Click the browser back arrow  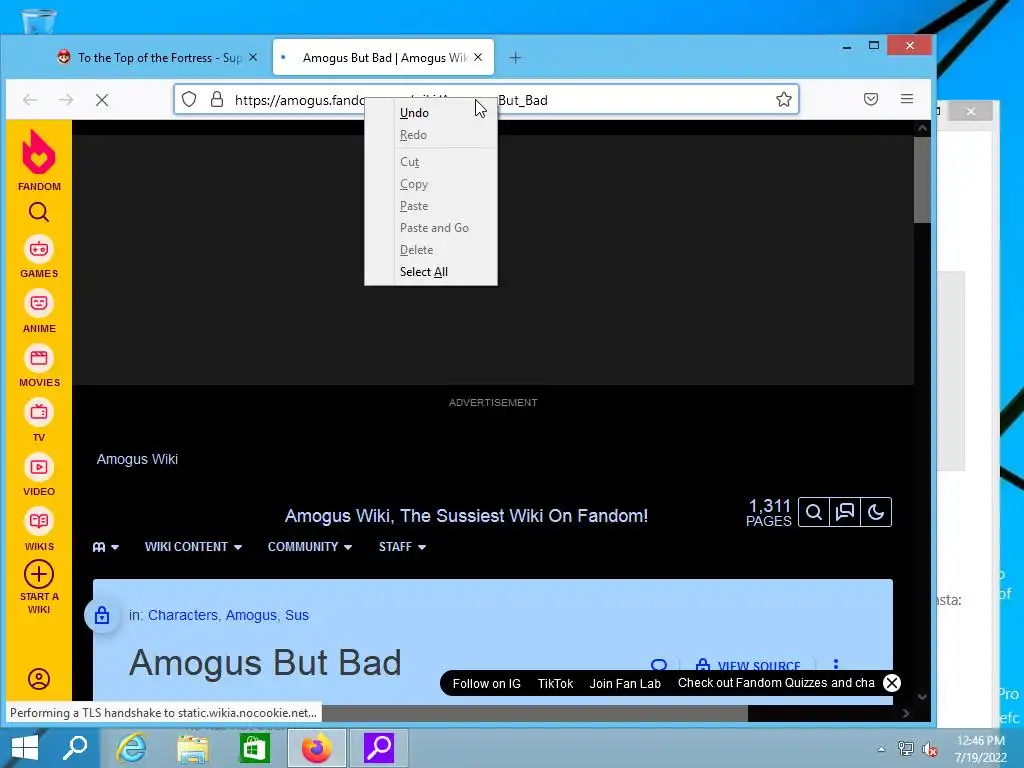coord(29,100)
